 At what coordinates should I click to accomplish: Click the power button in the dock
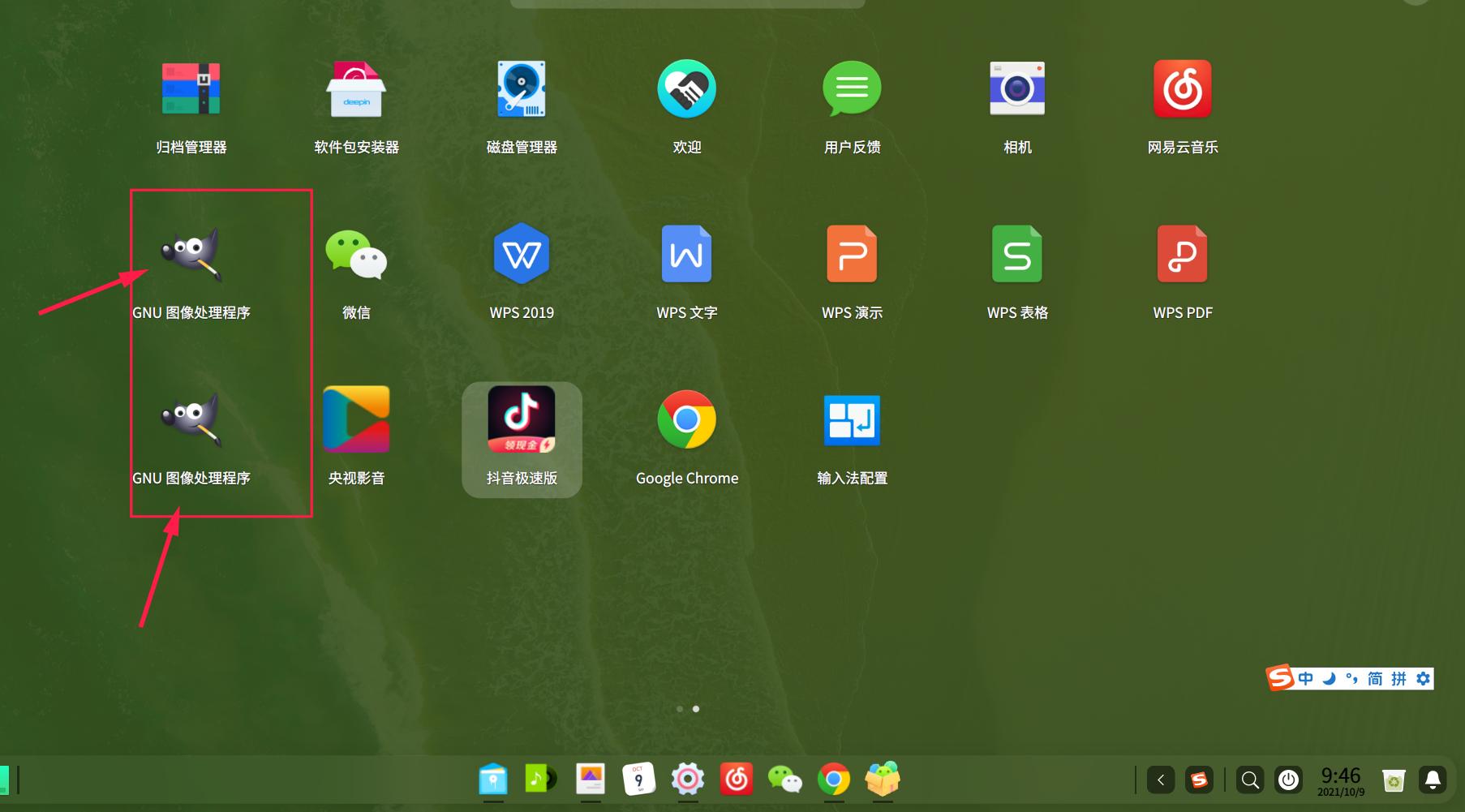1288,780
